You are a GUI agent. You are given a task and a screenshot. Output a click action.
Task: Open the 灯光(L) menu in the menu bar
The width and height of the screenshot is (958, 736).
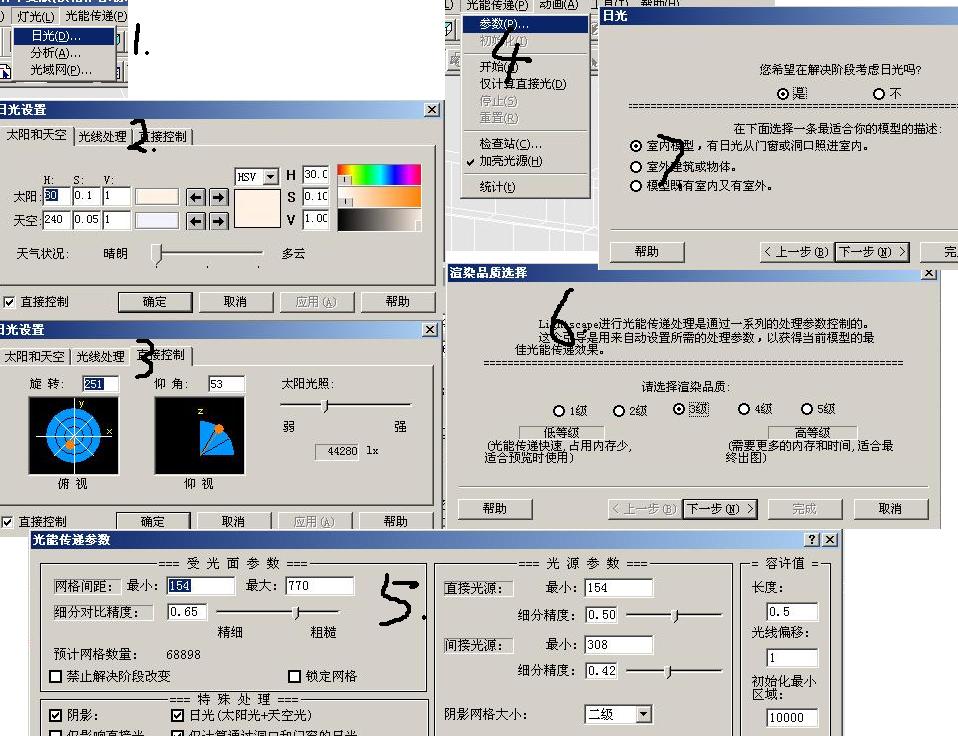coord(35,16)
